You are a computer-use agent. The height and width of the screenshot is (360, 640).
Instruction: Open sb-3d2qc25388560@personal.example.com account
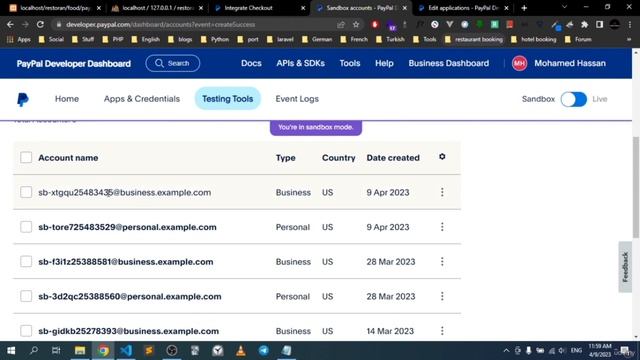(130, 296)
